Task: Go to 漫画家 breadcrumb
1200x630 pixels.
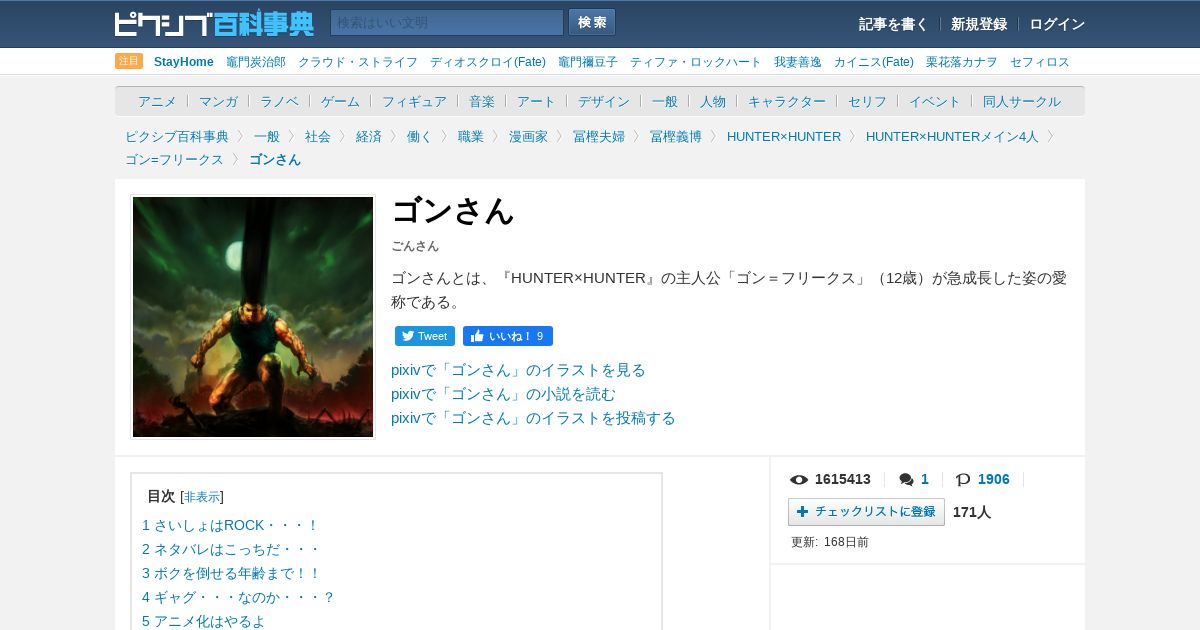Action: click(x=528, y=137)
